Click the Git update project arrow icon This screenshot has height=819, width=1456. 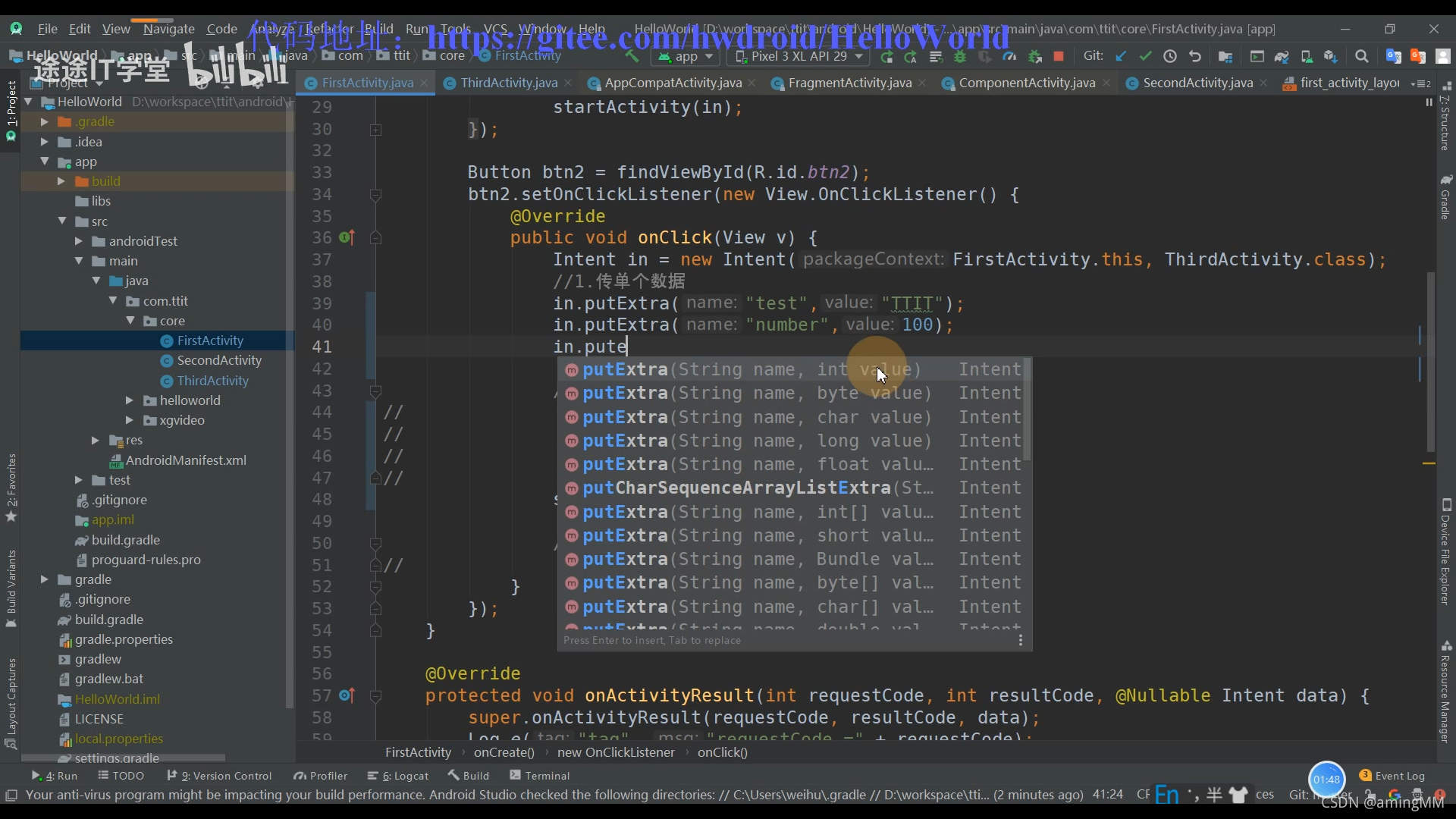pos(1121,57)
